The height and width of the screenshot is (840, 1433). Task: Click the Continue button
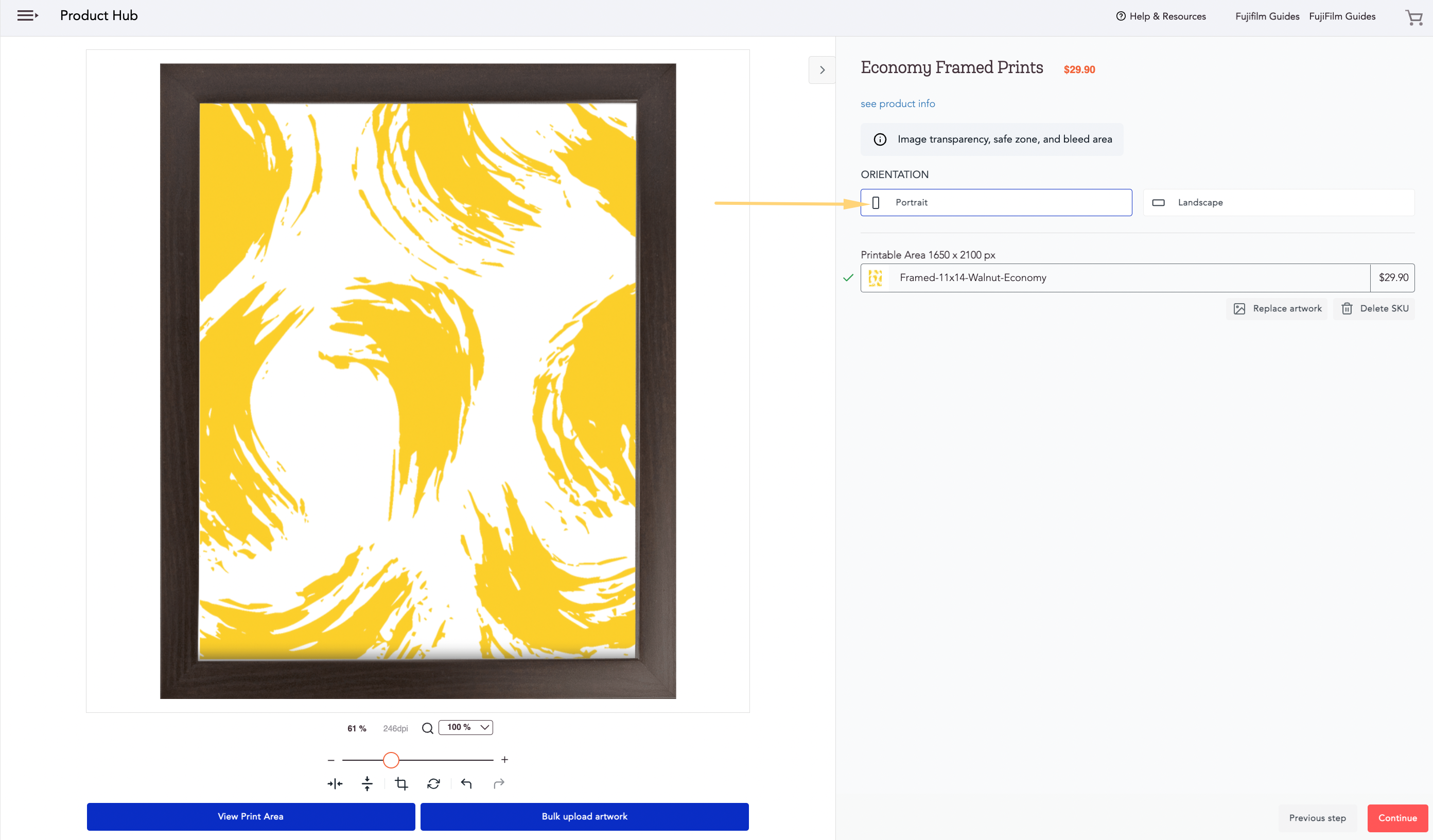(1397, 818)
